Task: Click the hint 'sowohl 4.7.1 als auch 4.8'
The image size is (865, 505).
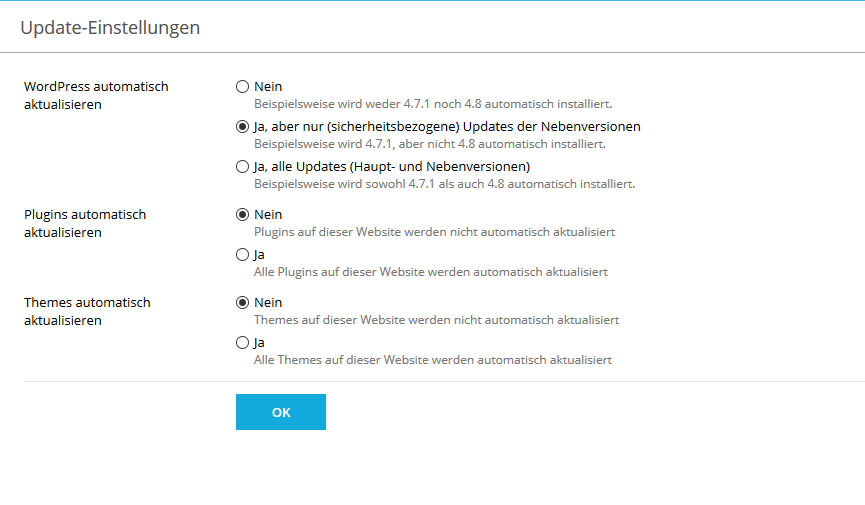Action: 444,184
